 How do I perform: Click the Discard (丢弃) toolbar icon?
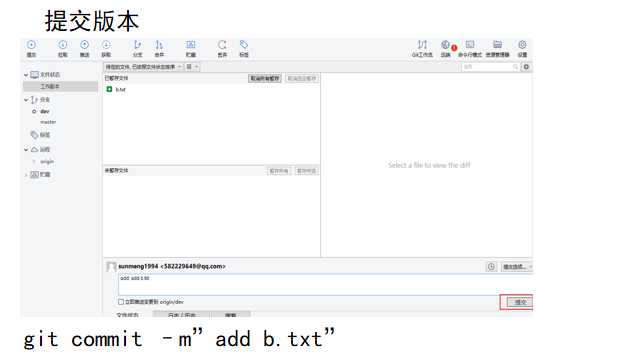click(222, 48)
